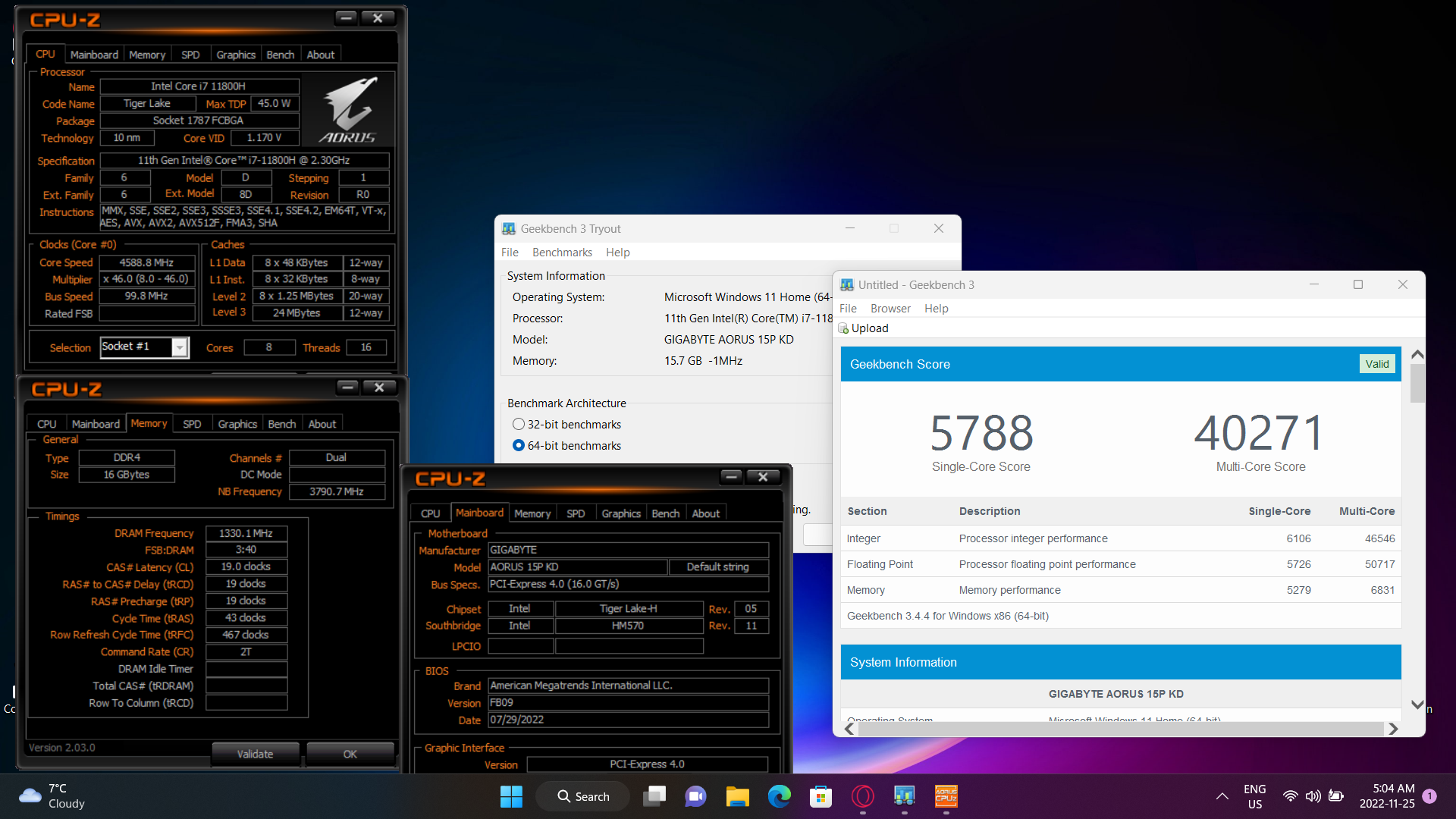Open the Socket #1 selection dropdown
1456x819 pixels.
point(180,347)
